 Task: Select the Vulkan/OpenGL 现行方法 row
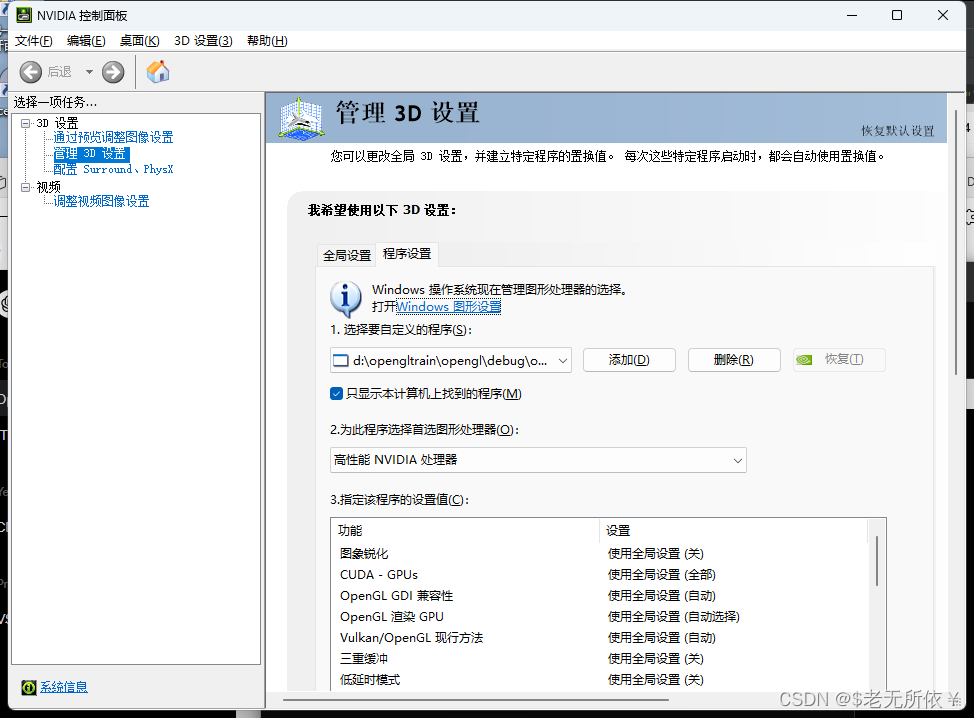point(599,638)
